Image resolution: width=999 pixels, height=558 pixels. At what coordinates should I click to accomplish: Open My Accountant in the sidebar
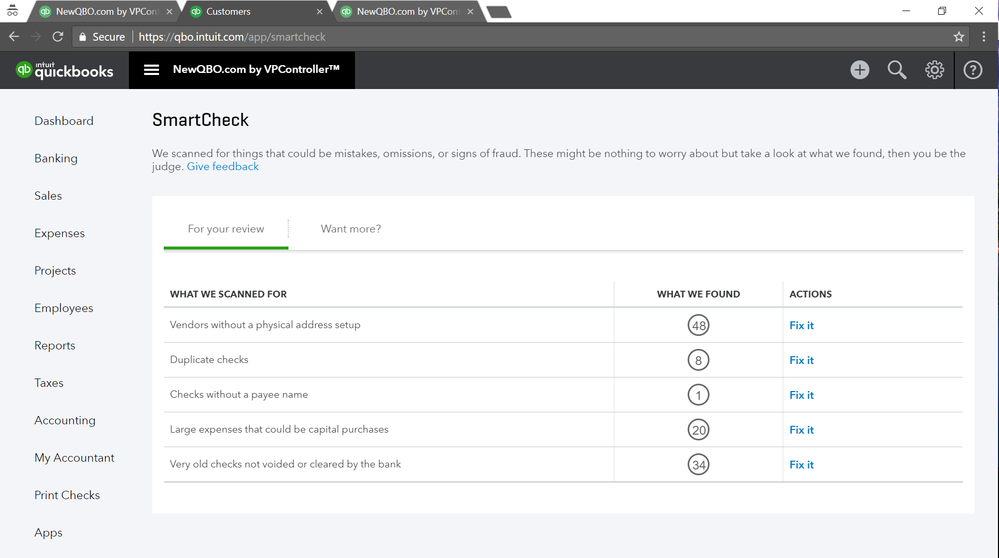(x=75, y=458)
